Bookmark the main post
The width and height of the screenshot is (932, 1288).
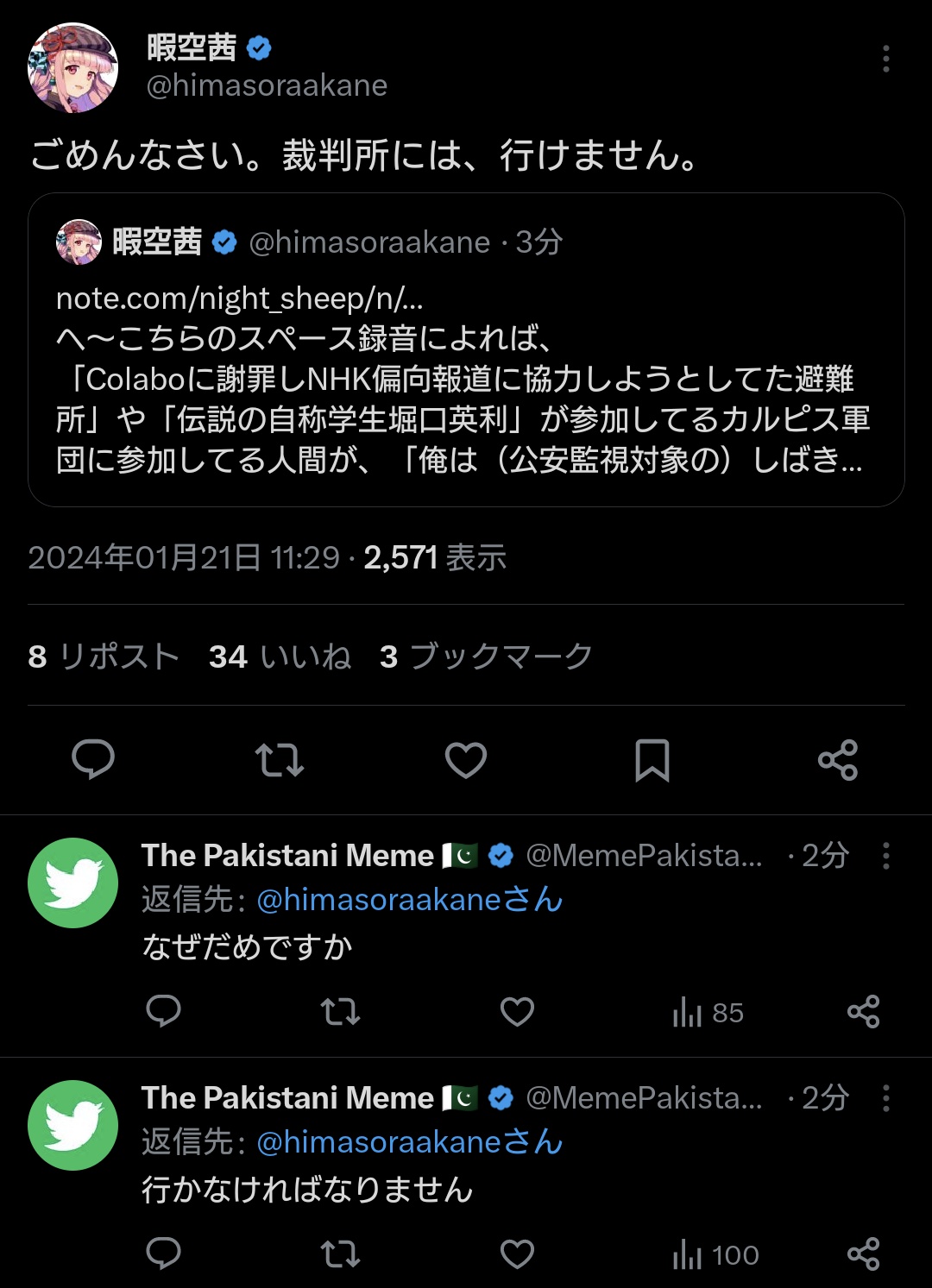pos(652,759)
